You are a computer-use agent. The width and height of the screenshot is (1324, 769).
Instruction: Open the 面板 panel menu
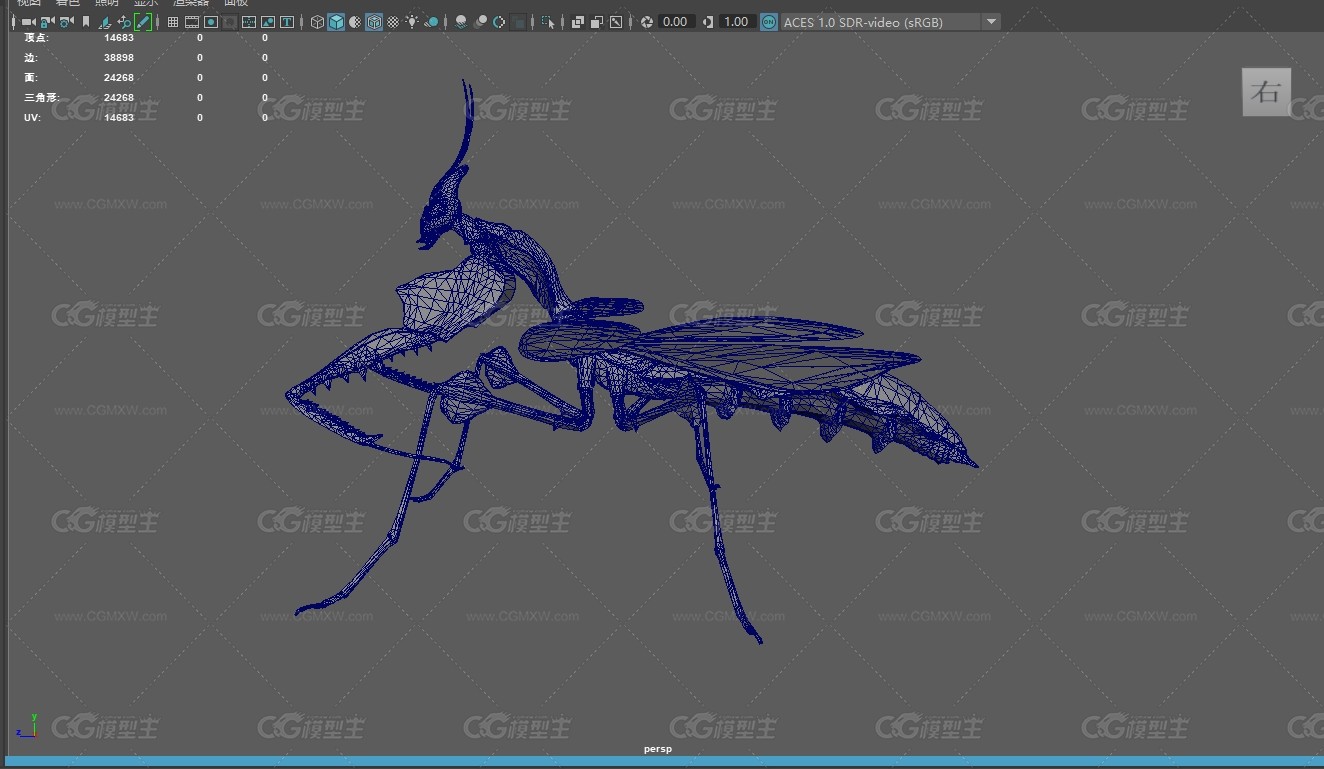point(236,3)
